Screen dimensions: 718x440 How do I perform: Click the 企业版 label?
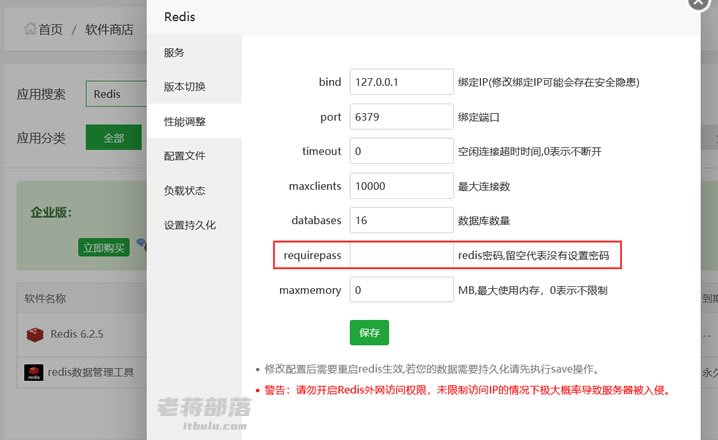tap(51, 212)
